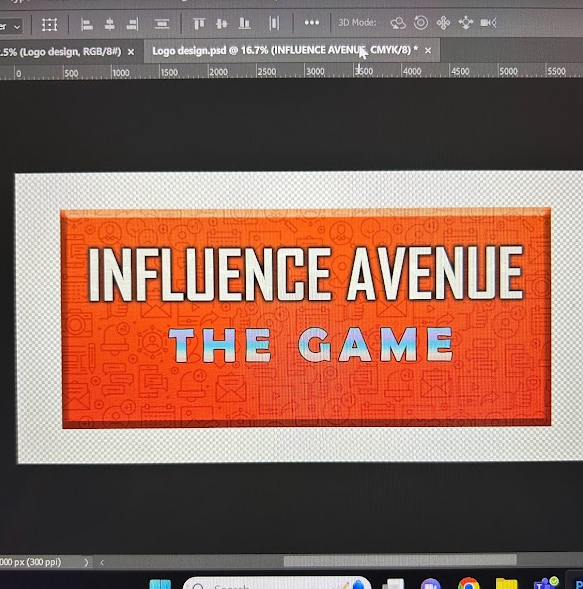Select Align Vertical Centers icon
This screenshot has width=583, height=589.
(222, 24)
